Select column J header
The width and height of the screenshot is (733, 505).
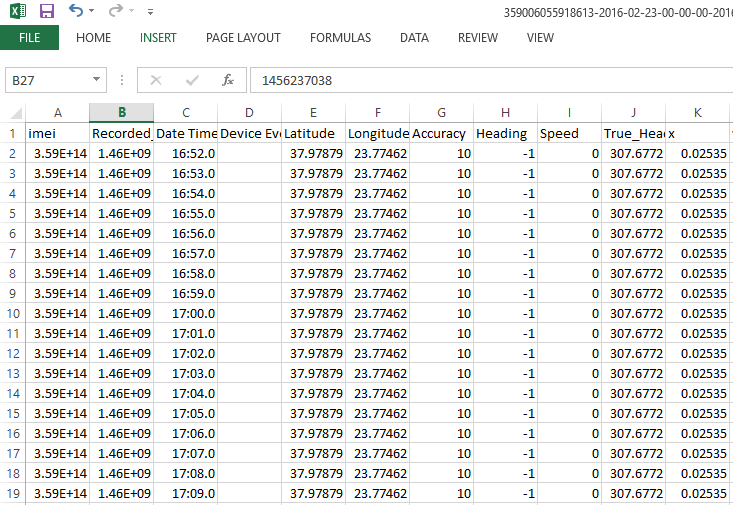(x=634, y=113)
